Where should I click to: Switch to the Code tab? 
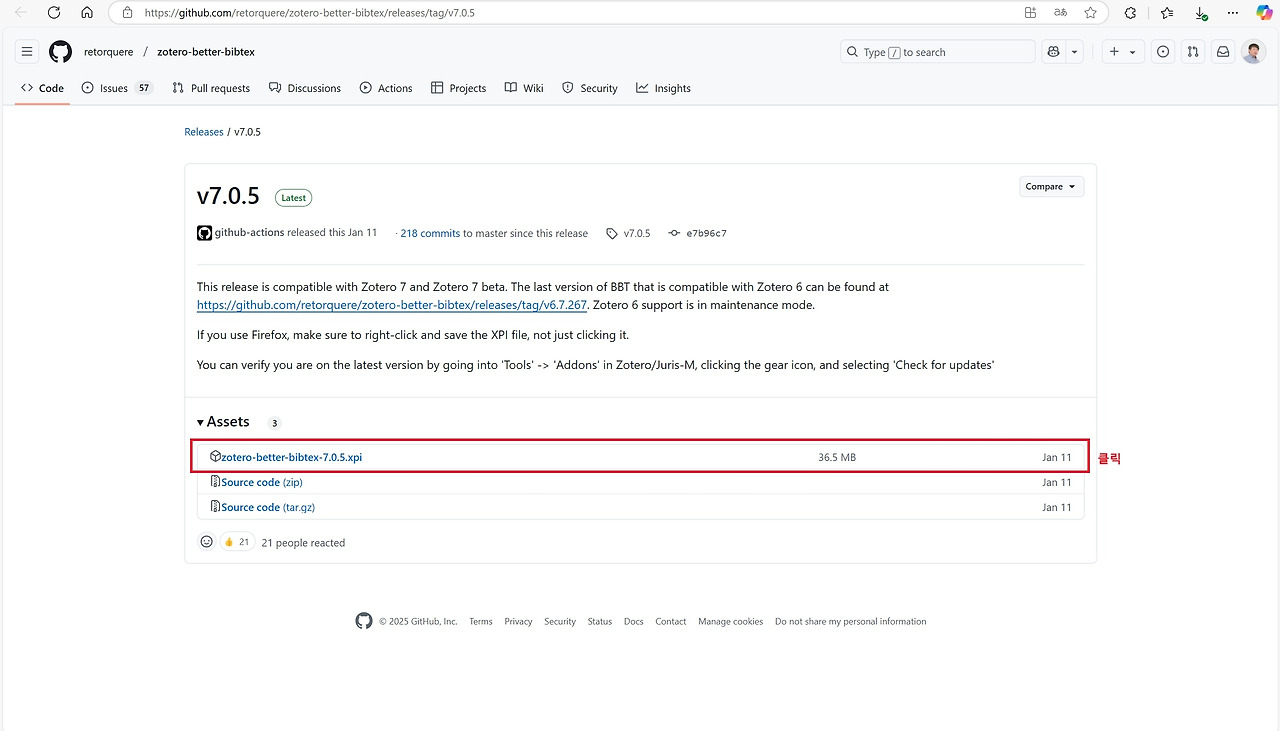pyautogui.click(x=43, y=88)
